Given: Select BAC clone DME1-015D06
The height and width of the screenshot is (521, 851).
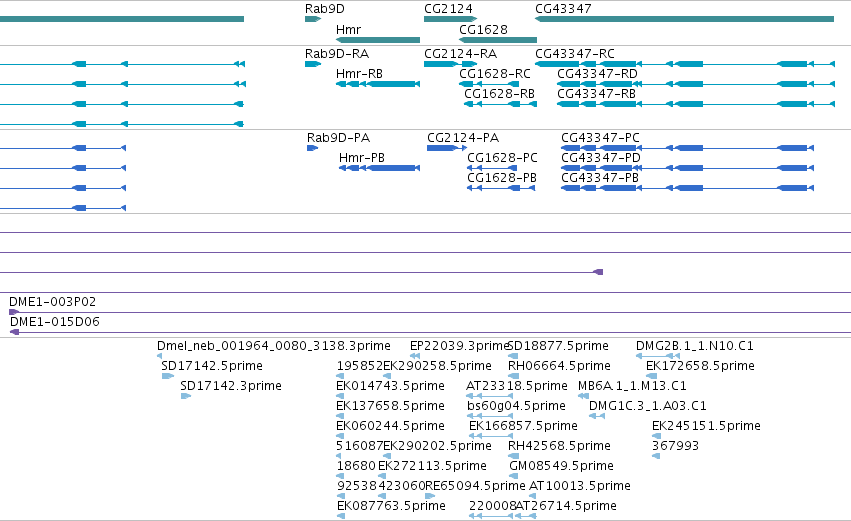Looking at the screenshot, I should [x=54, y=322].
